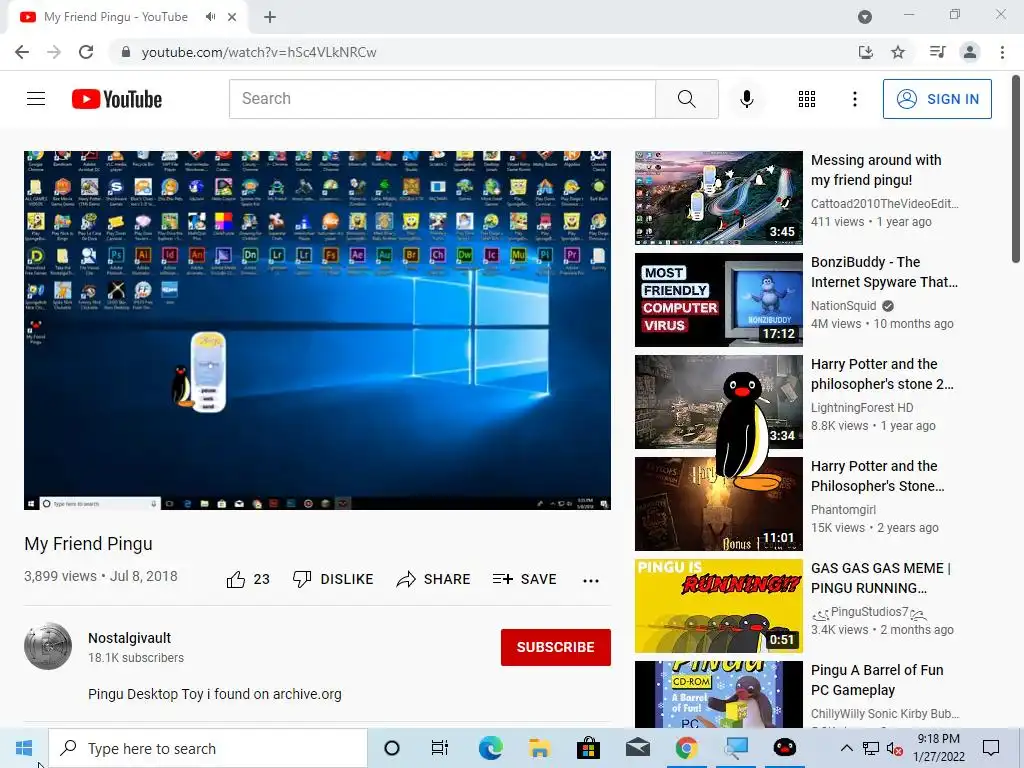Screen dimensions: 1024x768
Task: Click the DISLIKE thumbs-down button
Action: 333,579
